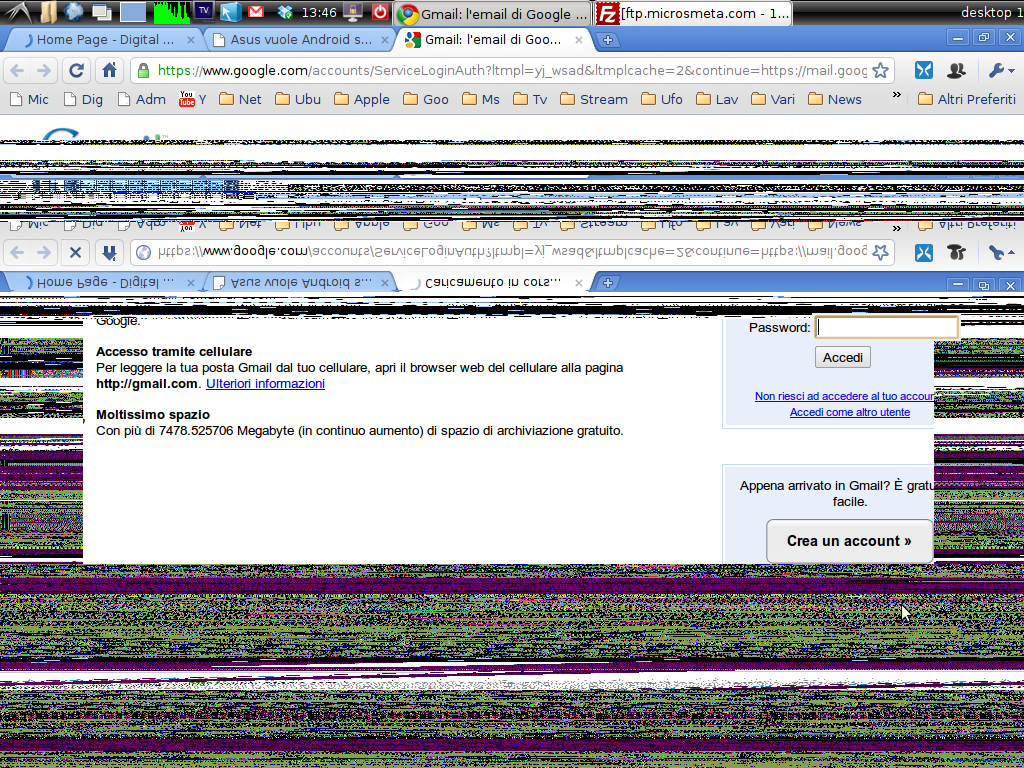Open the Dig bookmark
The width and height of the screenshot is (1024, 768).
tap(83, 99)
